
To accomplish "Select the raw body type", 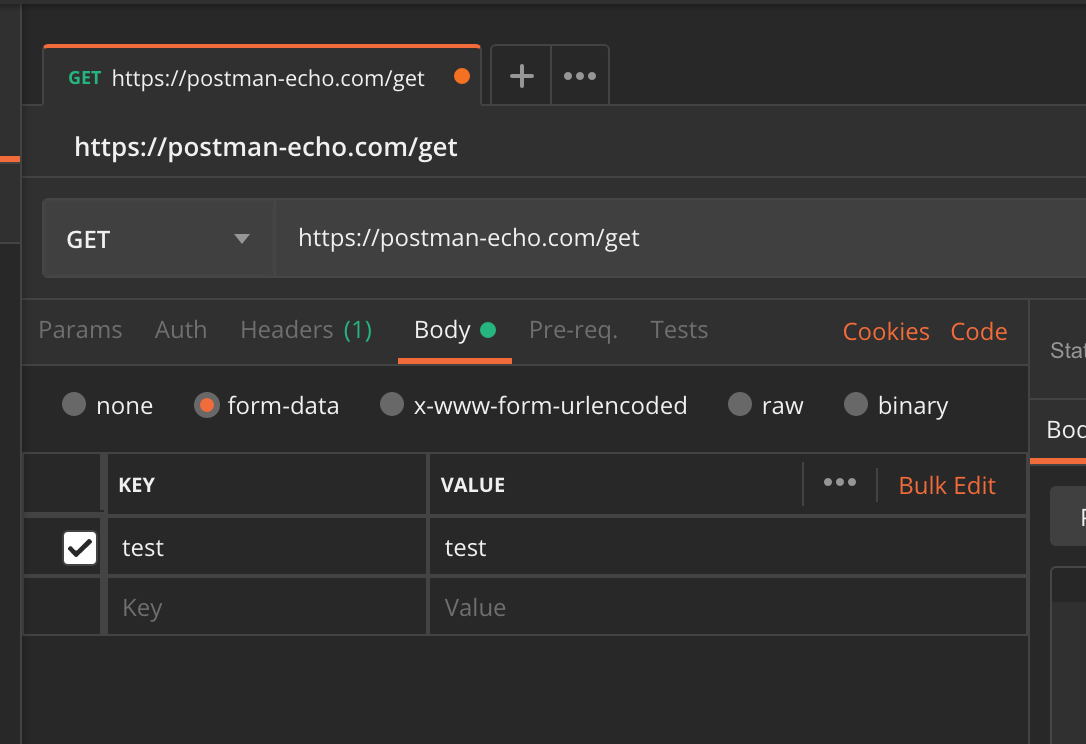I will 767,405.
